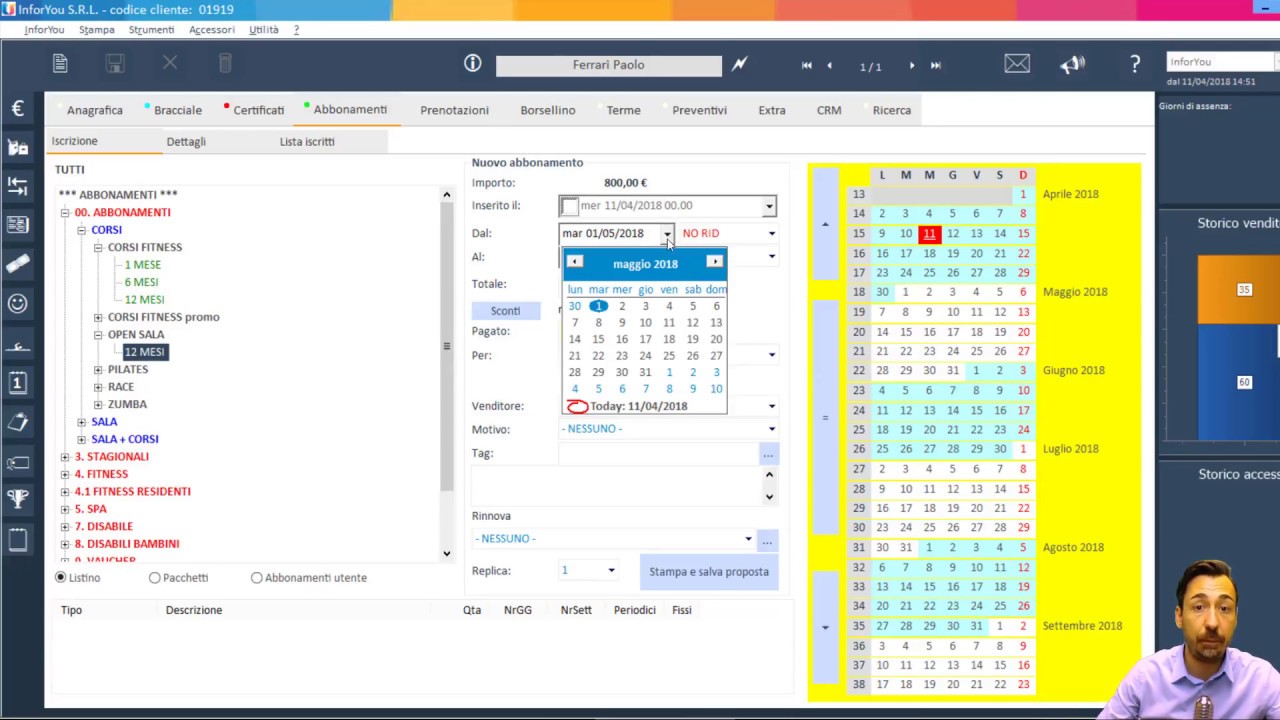
Task: Switch to the Anagrafica tab
Action: pyautogui.click(x=94, y=110)
